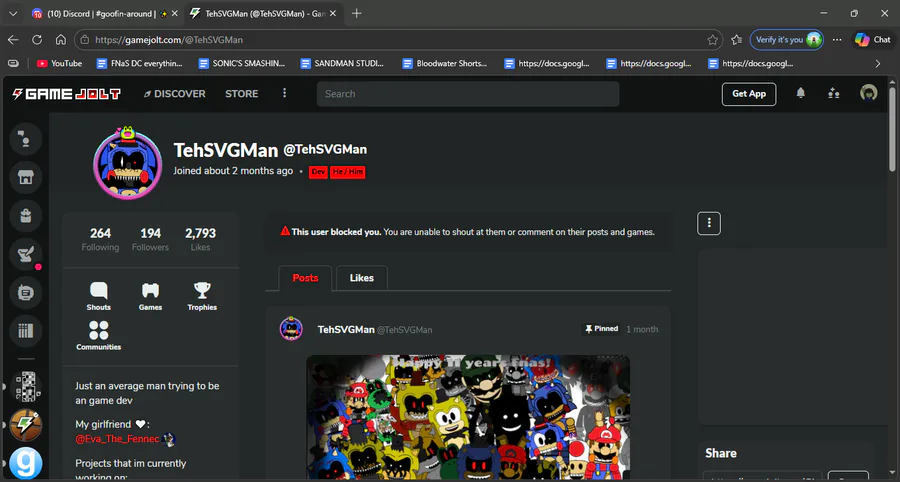Open the browser Settings and more menu

point(837,40)
